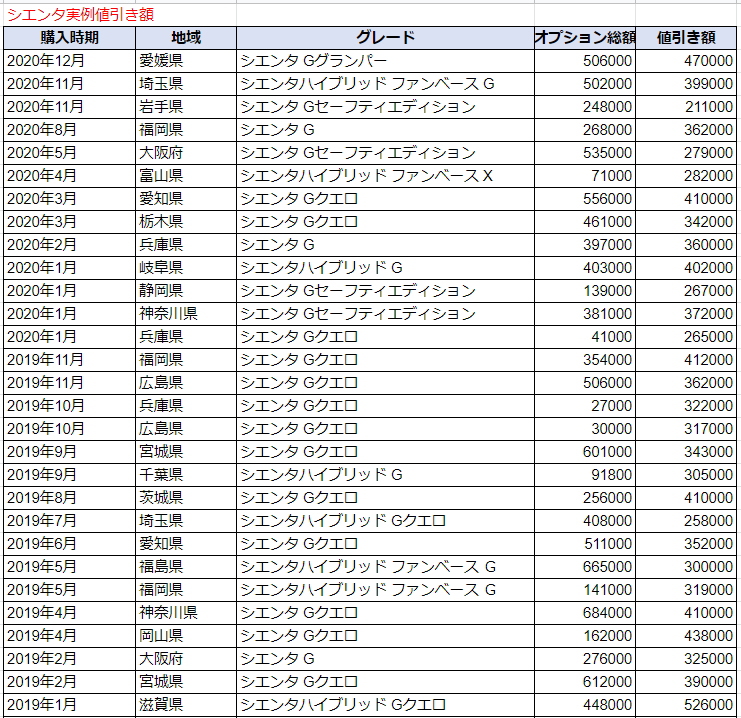The height and width of the screenshot is (718, 741).
Task: Select the 2019年6月 date cell
Action: pos(69,544)
